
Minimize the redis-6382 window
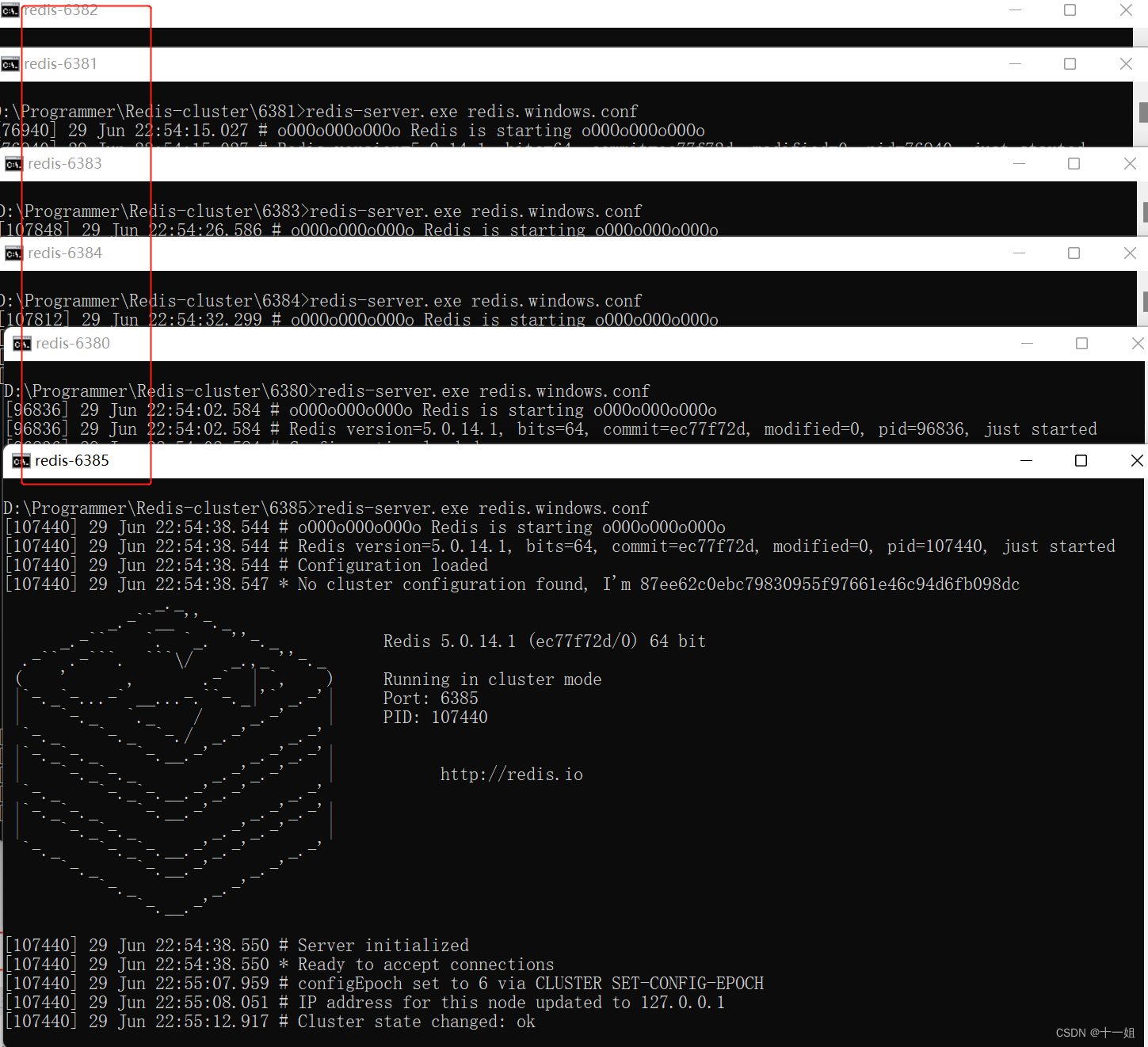[1015, 10]
